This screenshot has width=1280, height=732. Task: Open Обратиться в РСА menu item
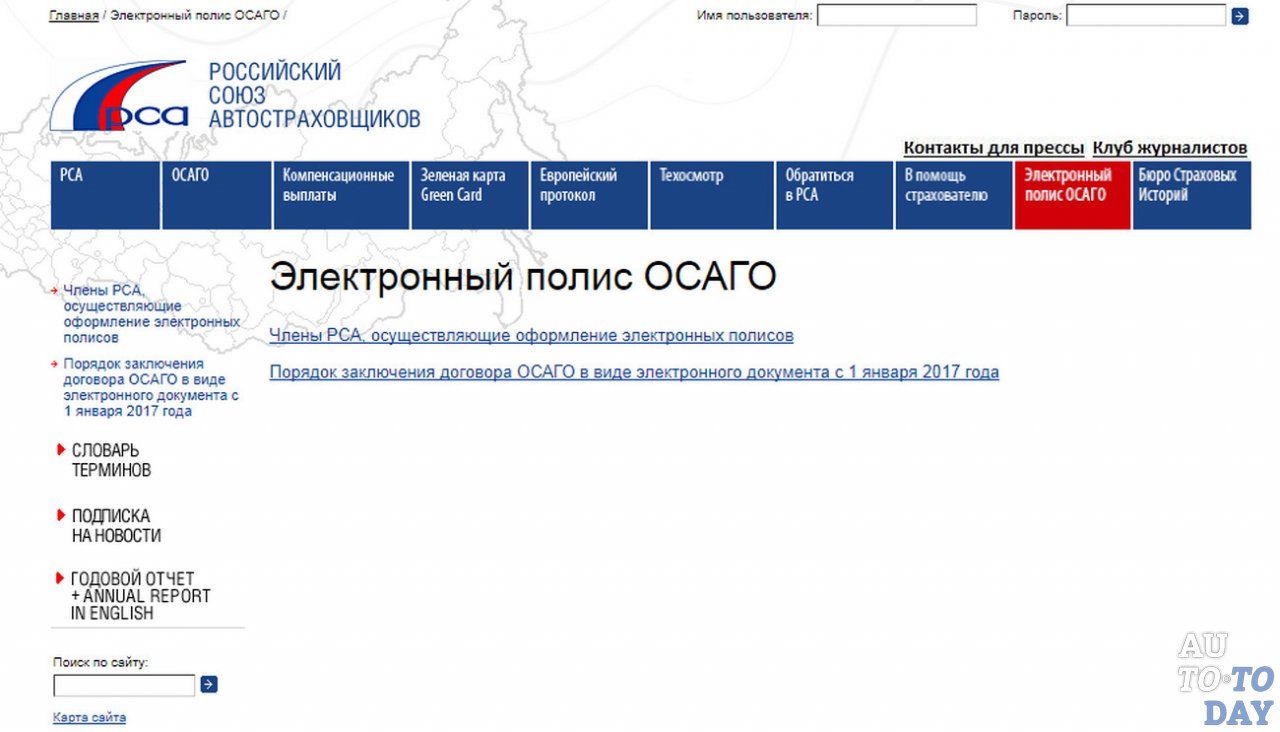click(x=835, y=196)
